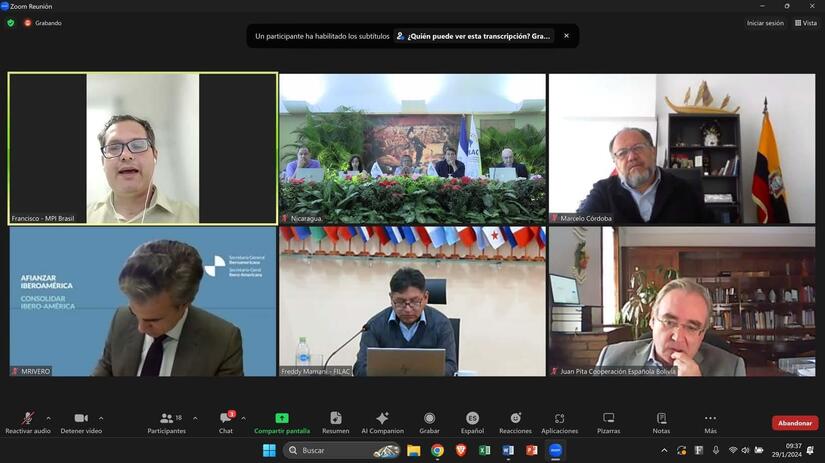Screen dimensions: 825x463
Task: Click the Grabar record button
Action: [x=429, y=419]
